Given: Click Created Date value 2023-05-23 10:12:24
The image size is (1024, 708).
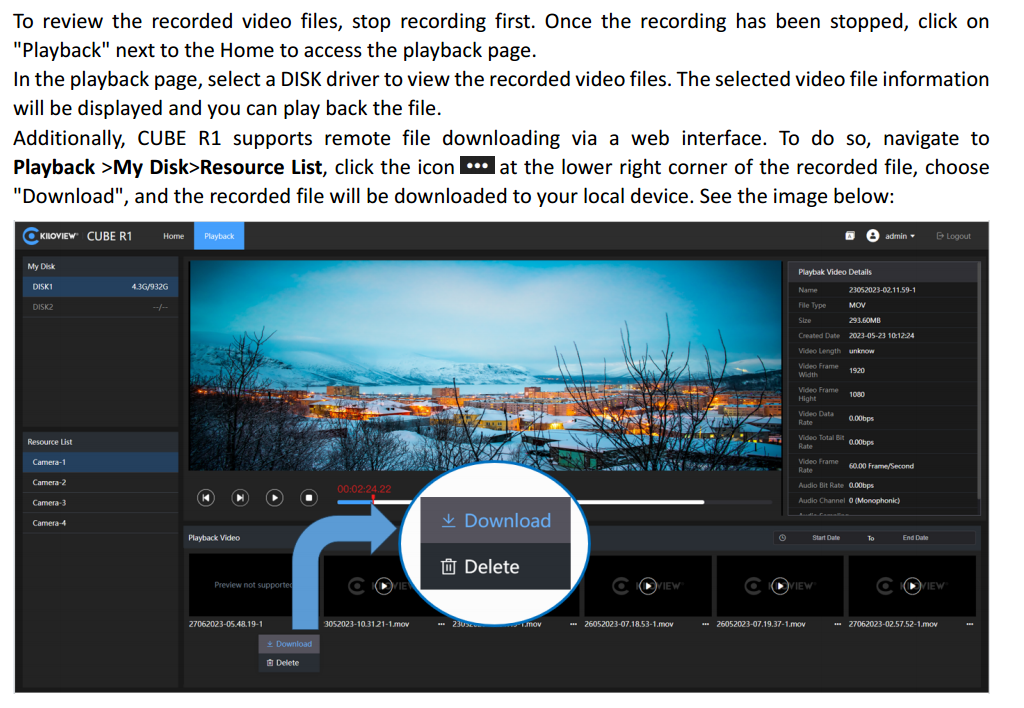Looking at the screenshot, I should click(x=881, y=336).
